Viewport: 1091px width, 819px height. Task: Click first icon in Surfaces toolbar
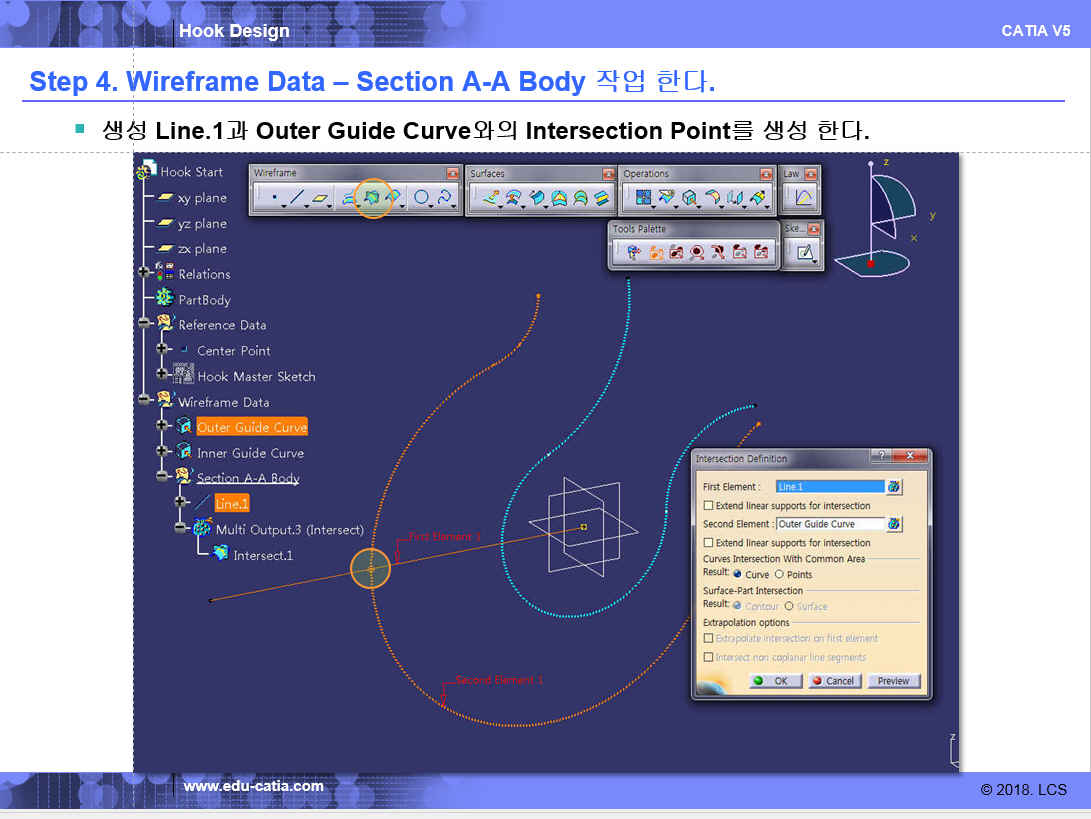tap(490, 198)
